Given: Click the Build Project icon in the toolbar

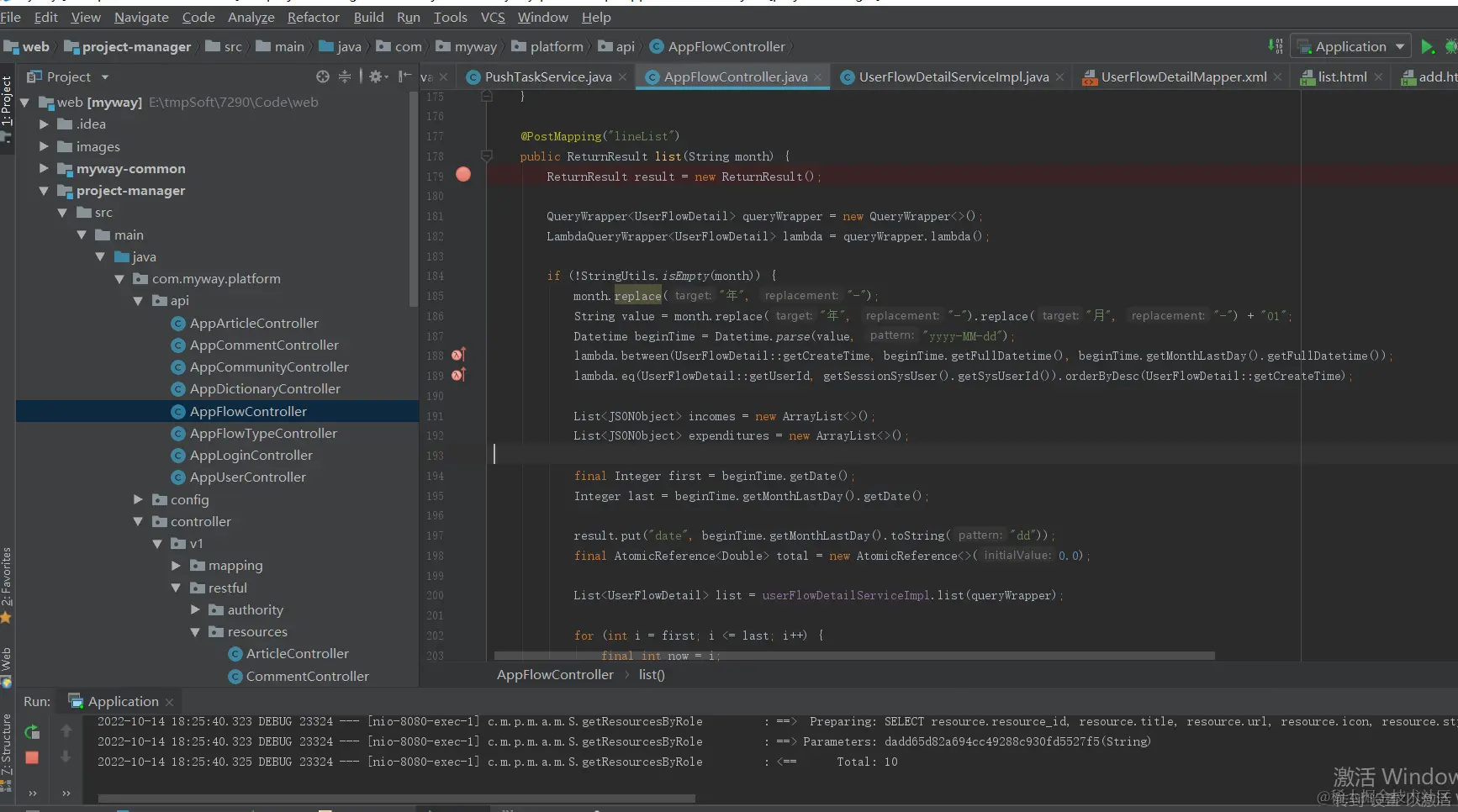Looking at the screenshot, I should pos(1276,46).
